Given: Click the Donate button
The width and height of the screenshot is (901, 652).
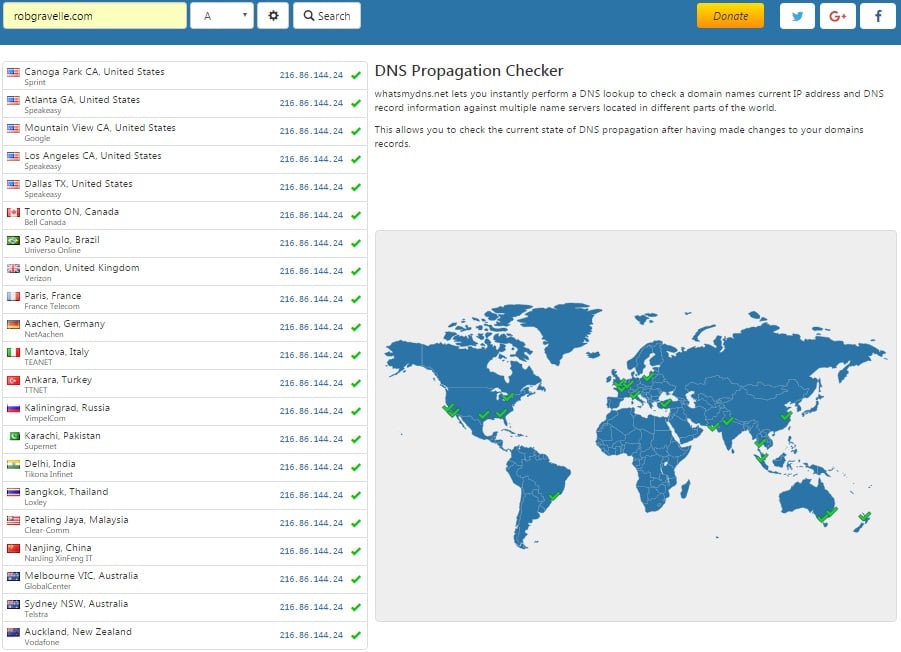Looking at the screenshot, I should 730,15.
